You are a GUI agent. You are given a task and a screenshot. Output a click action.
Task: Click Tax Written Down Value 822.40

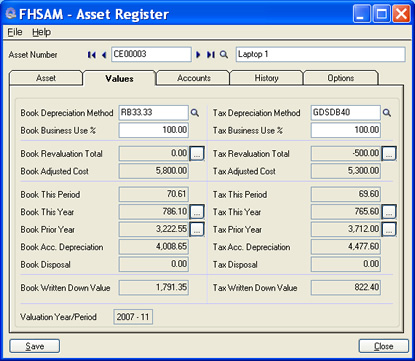(346, 288)
